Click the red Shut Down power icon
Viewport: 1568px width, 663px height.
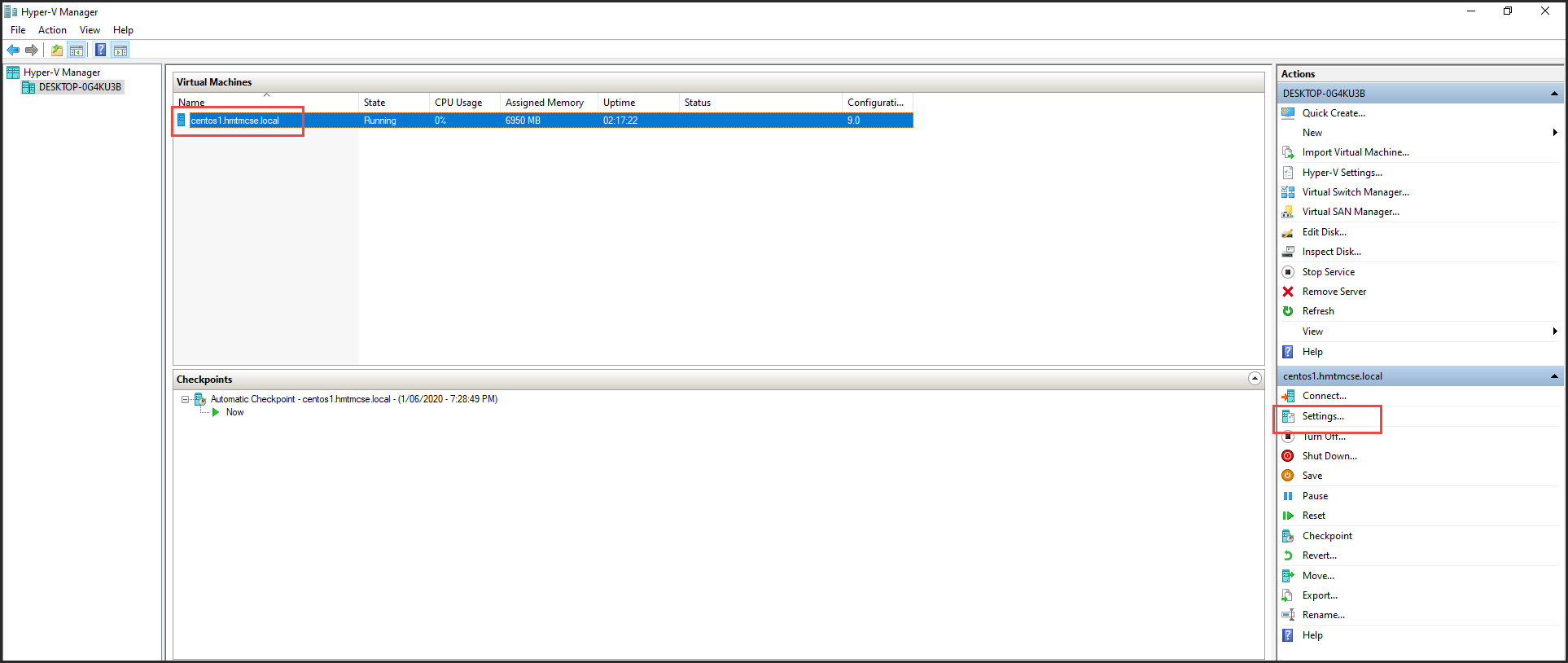coord(1288,456)
